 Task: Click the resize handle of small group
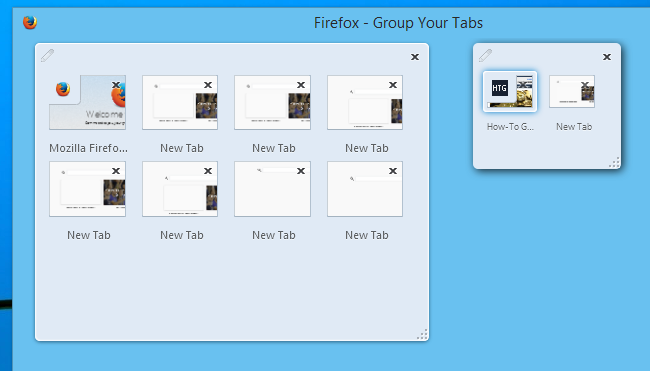[614, 162]
